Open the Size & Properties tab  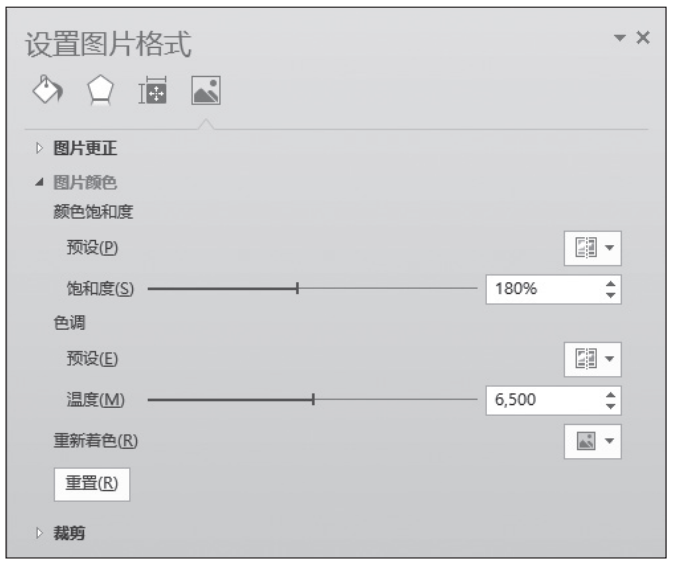pyautogui.click(x=152, y=90)
